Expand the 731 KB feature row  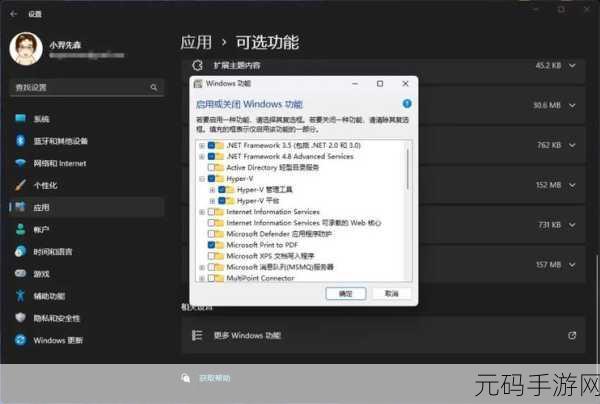[x=572, y=225]
